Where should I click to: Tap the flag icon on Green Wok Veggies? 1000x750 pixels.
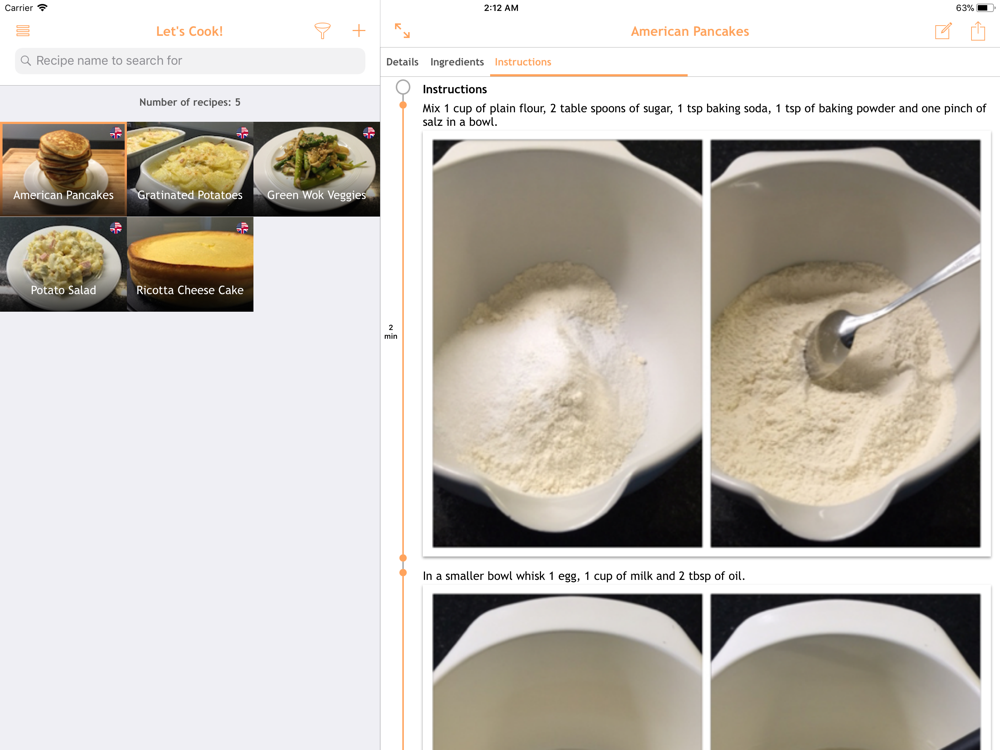click(x=369, y=133)
